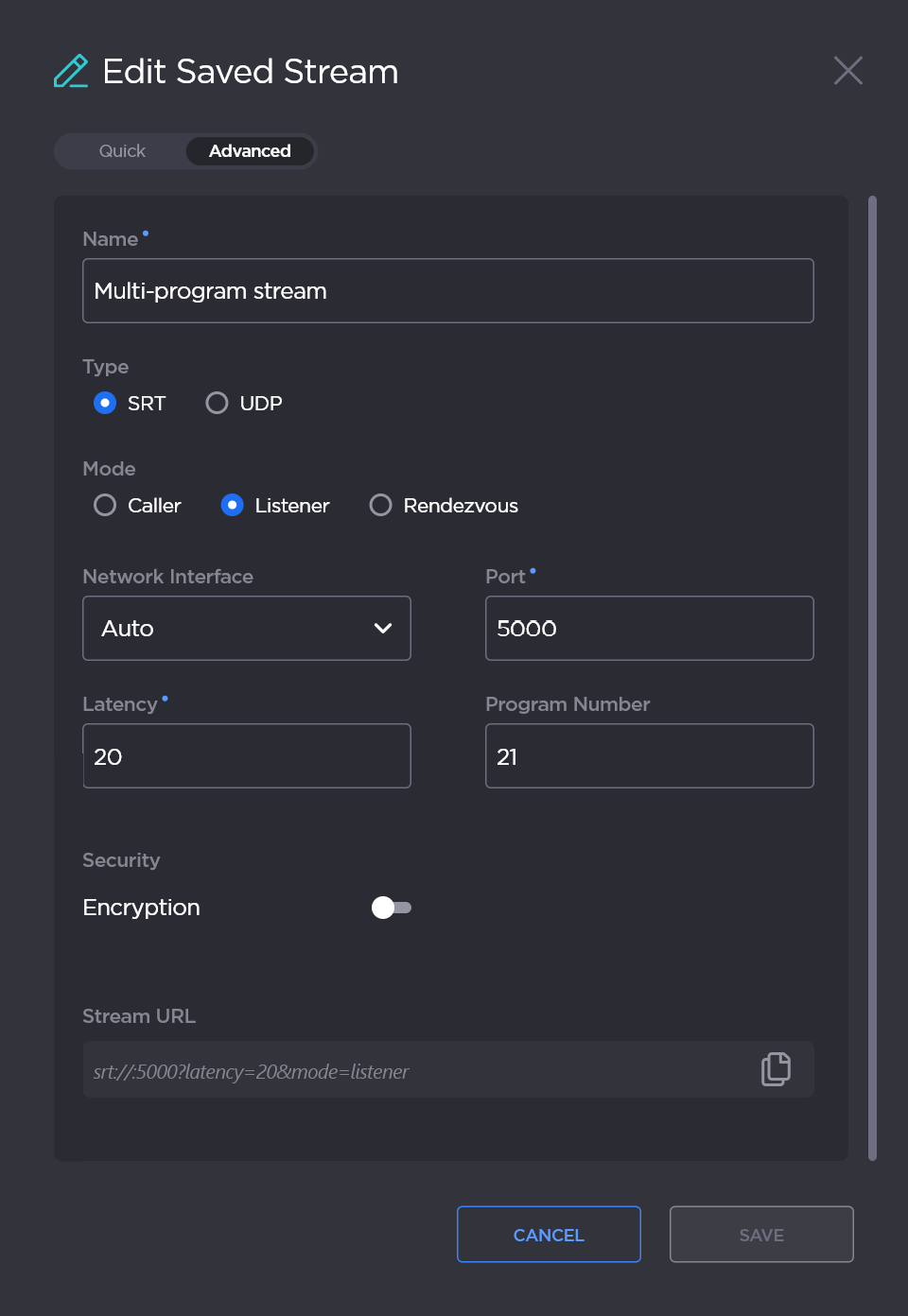Viewport: 908px width, 1316px height.
Task: Select the SRT type radio button
Action: 105,404
